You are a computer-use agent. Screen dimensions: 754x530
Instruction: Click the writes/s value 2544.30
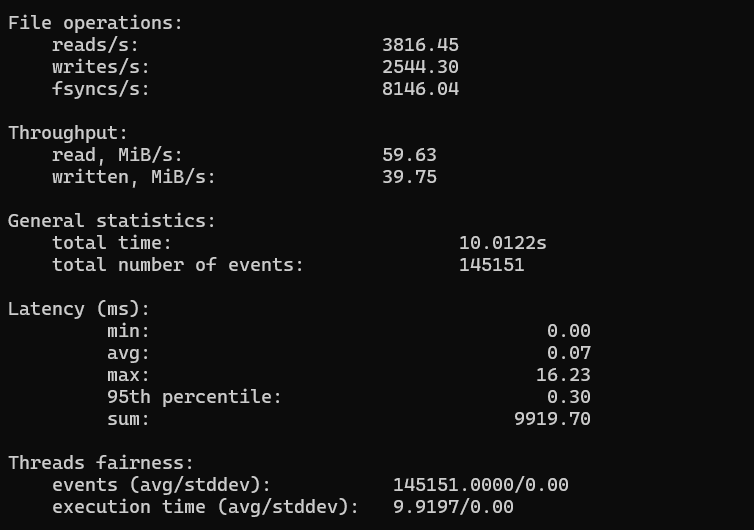(x=420, y=67)
